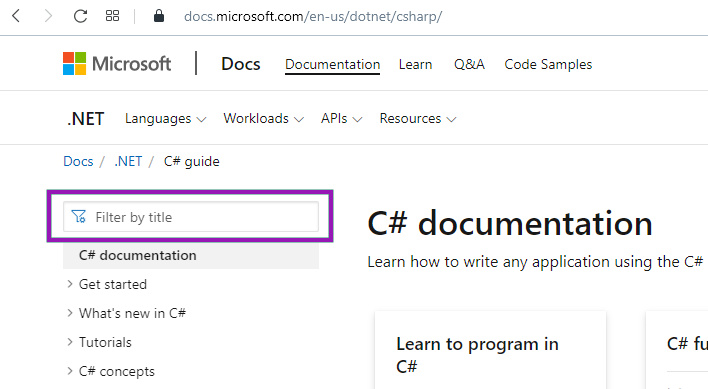This screenshot has width=708, height=389.
Task: Click the padlock security icon
Action: [x=158, y=16]
